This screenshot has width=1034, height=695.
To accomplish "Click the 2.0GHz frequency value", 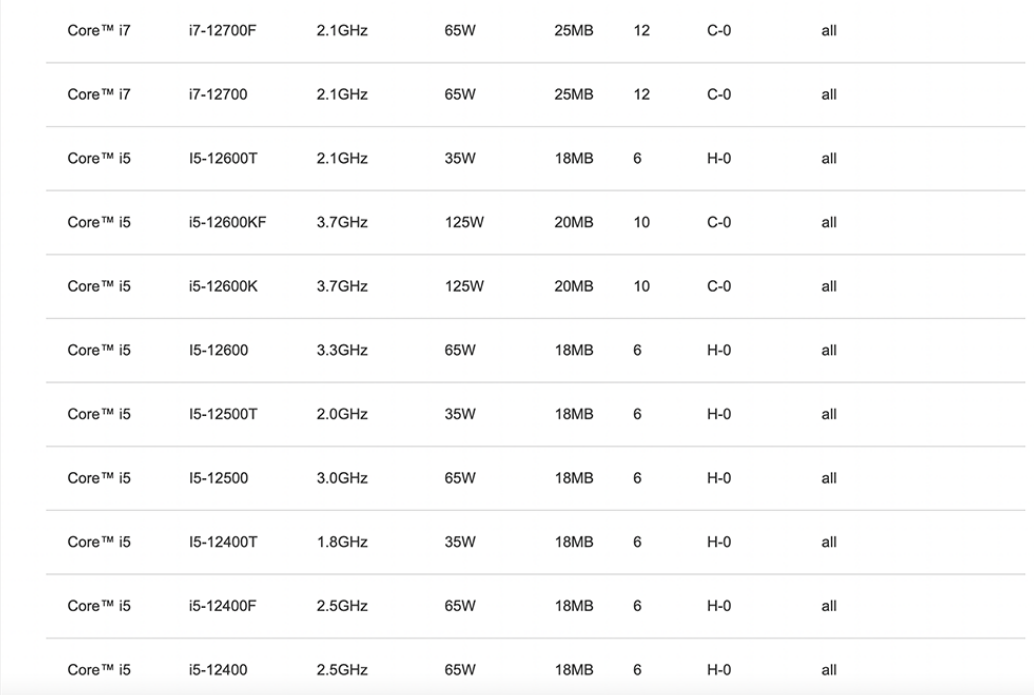I will pos(342,415).
